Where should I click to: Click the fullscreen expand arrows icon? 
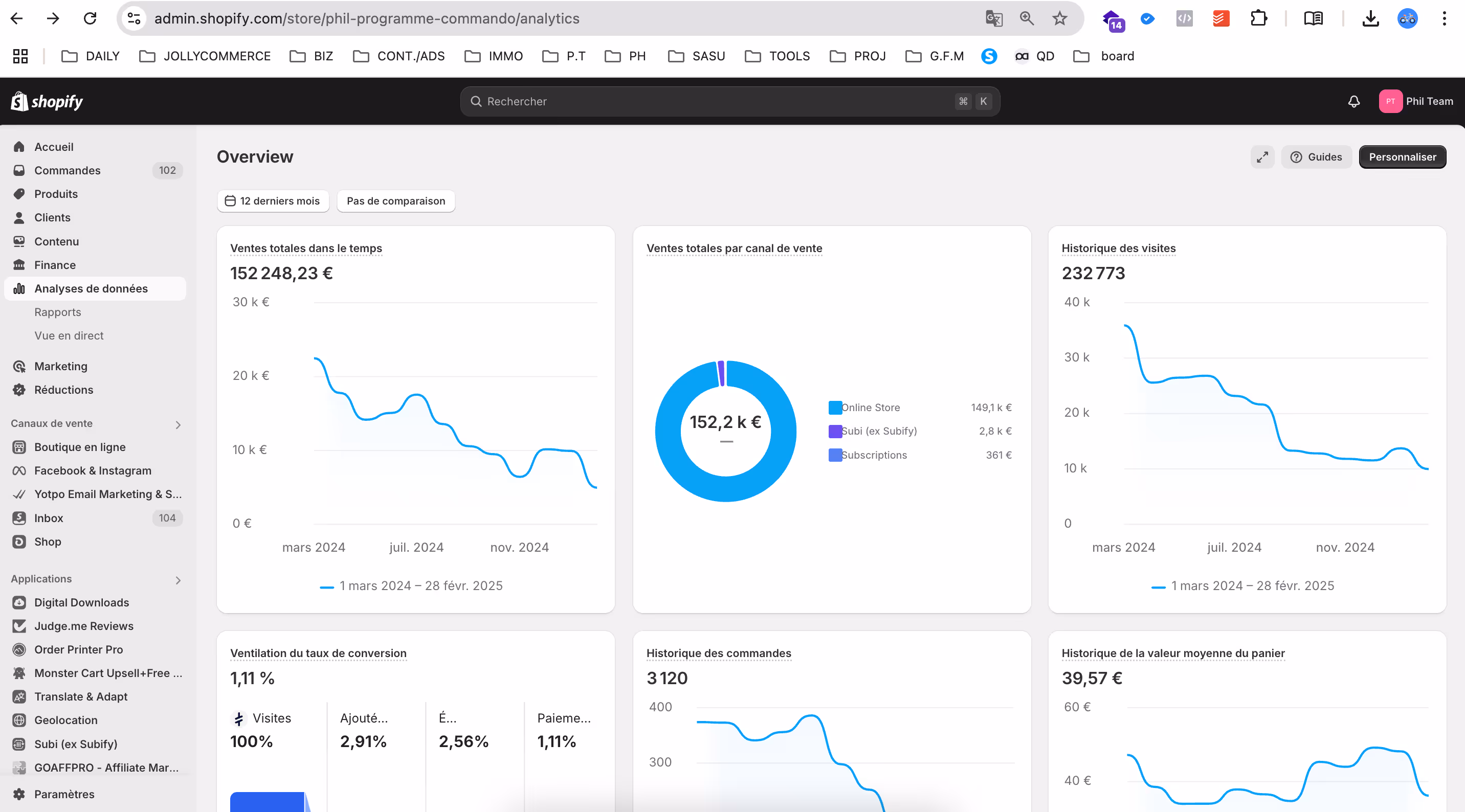point(1262,157)
